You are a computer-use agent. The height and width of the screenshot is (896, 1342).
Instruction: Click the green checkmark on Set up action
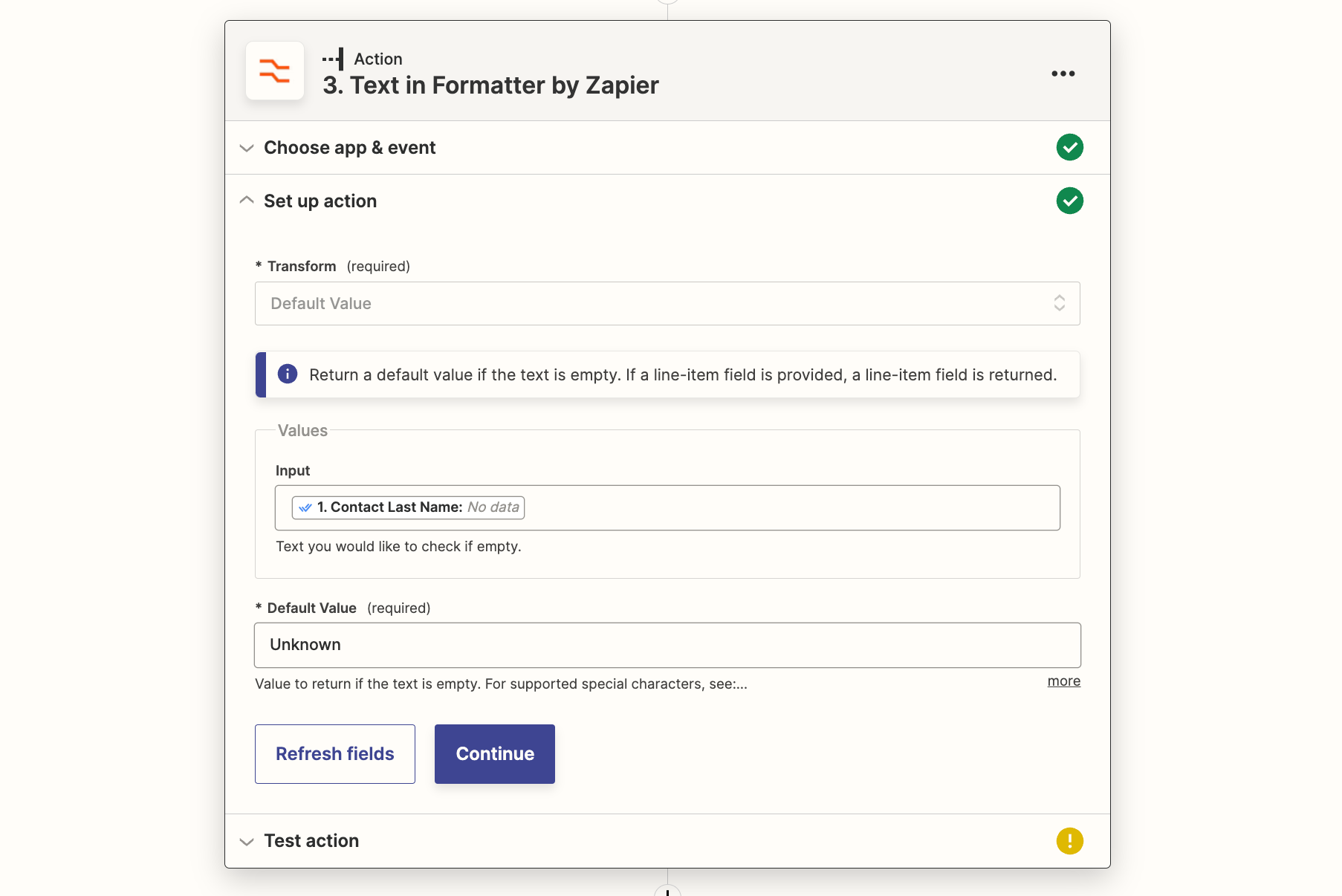1069,201
